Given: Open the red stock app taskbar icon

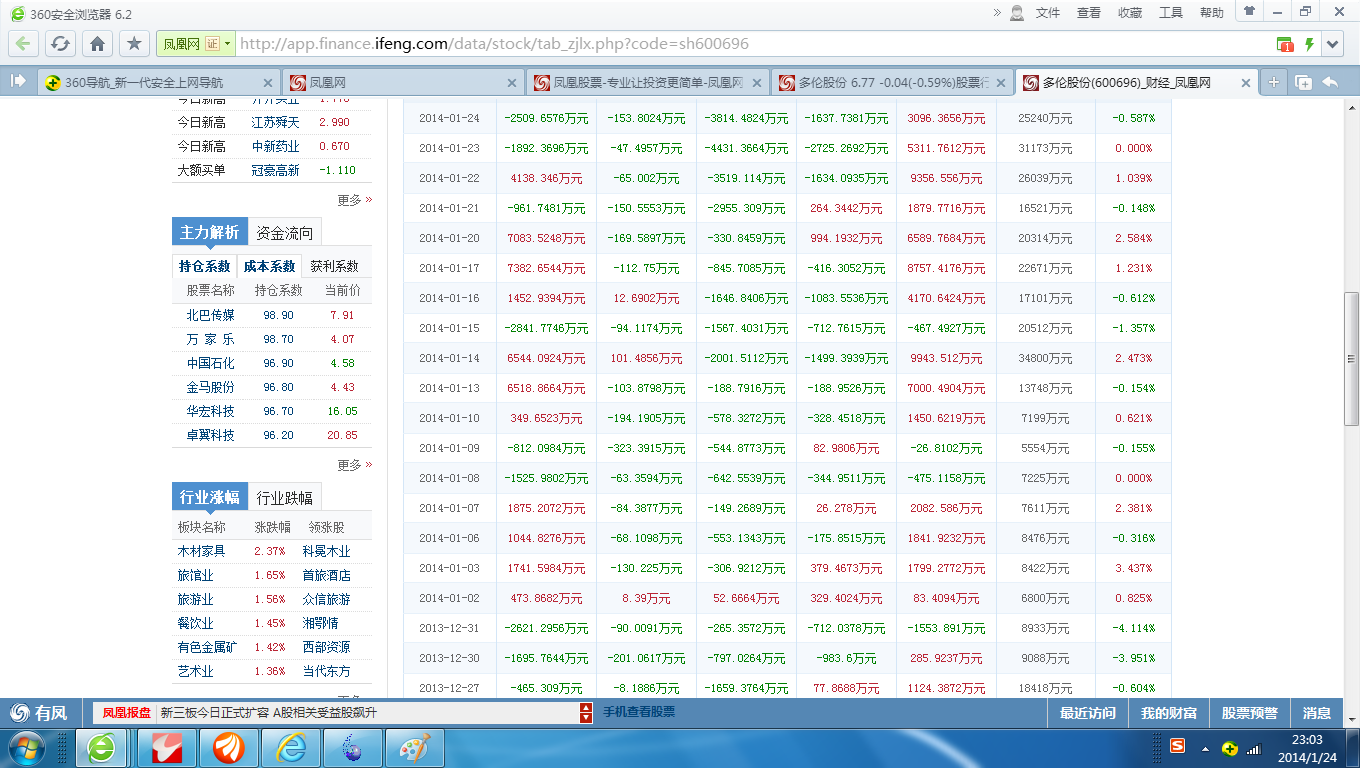Looking at the screenshot, I should pyautogui.click(x=165, y=748).
